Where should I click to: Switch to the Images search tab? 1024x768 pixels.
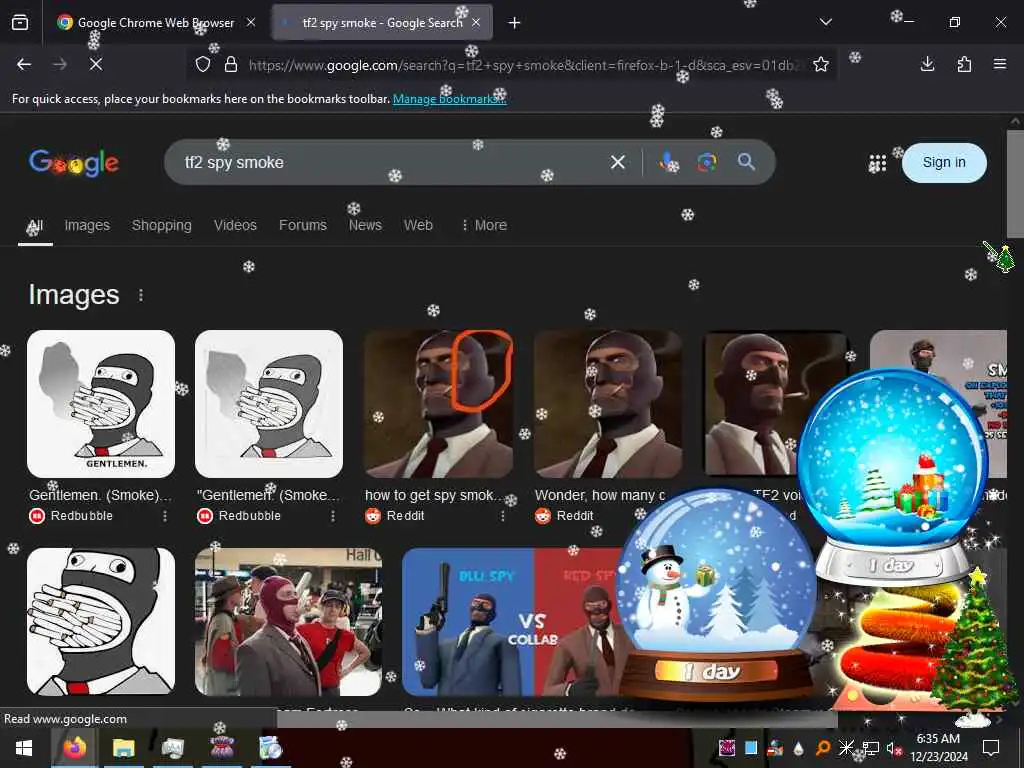87,225
